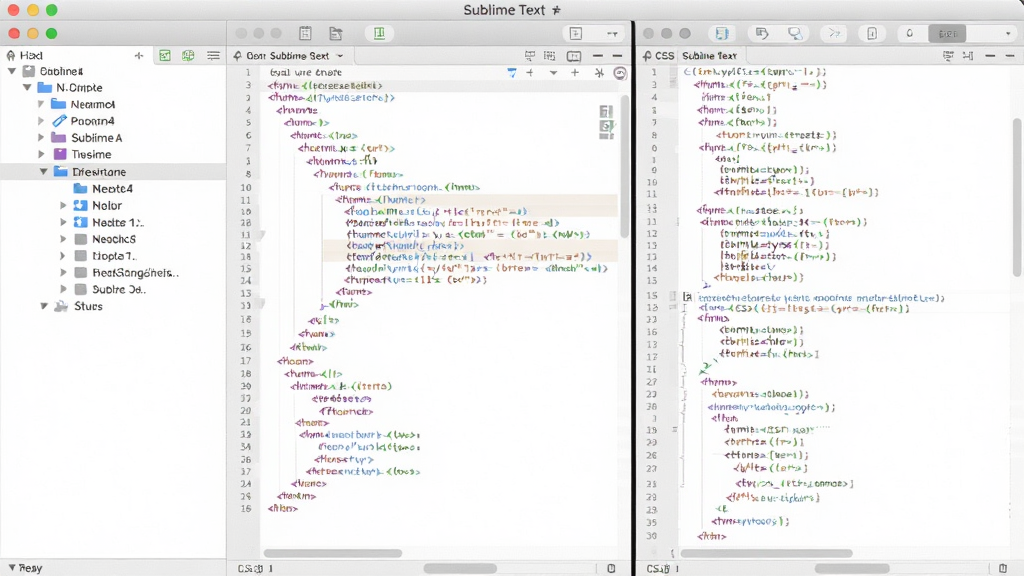Click the Resy label in bottom-left status bar
Screen dimensions: 1024x576
pyautogui.click(x=30, y=568)
